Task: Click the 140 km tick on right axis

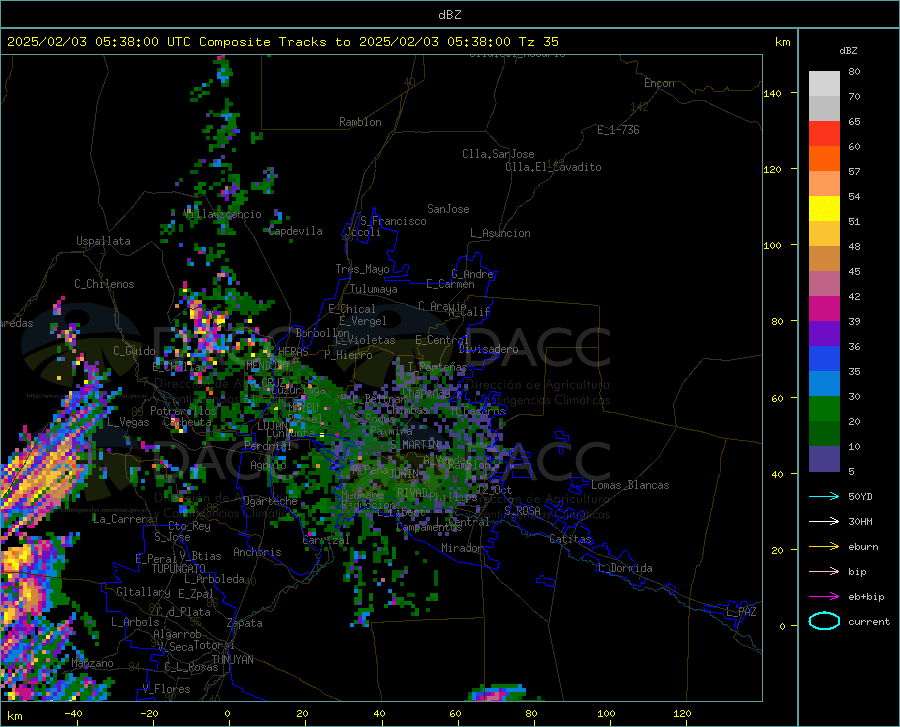Action: point(772,93)
